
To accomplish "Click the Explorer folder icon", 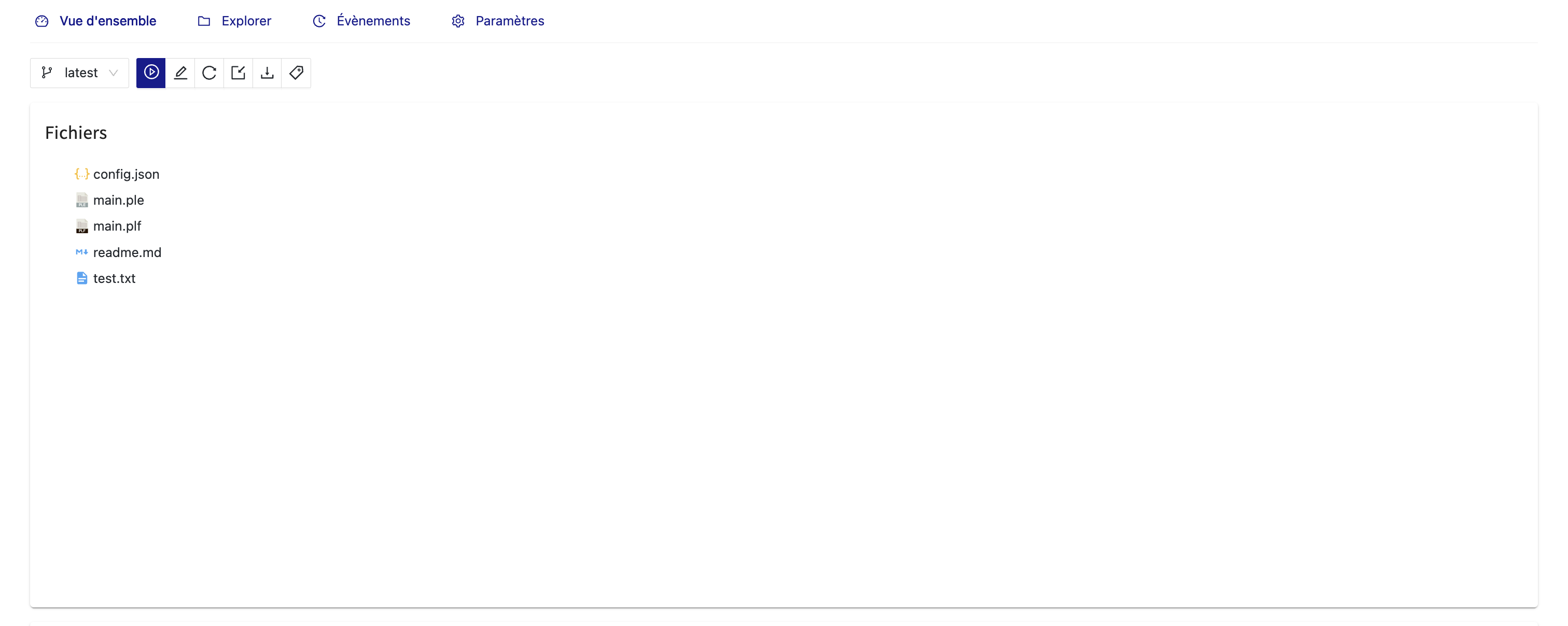I will [204, 21].
